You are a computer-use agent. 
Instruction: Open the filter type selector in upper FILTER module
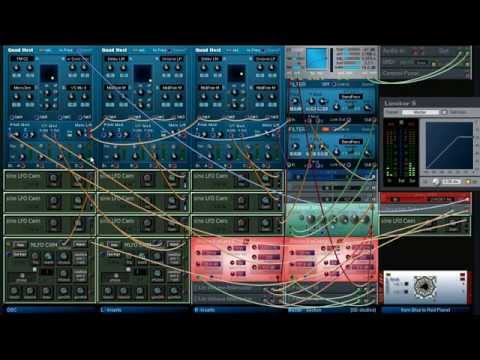click(350, 97)
